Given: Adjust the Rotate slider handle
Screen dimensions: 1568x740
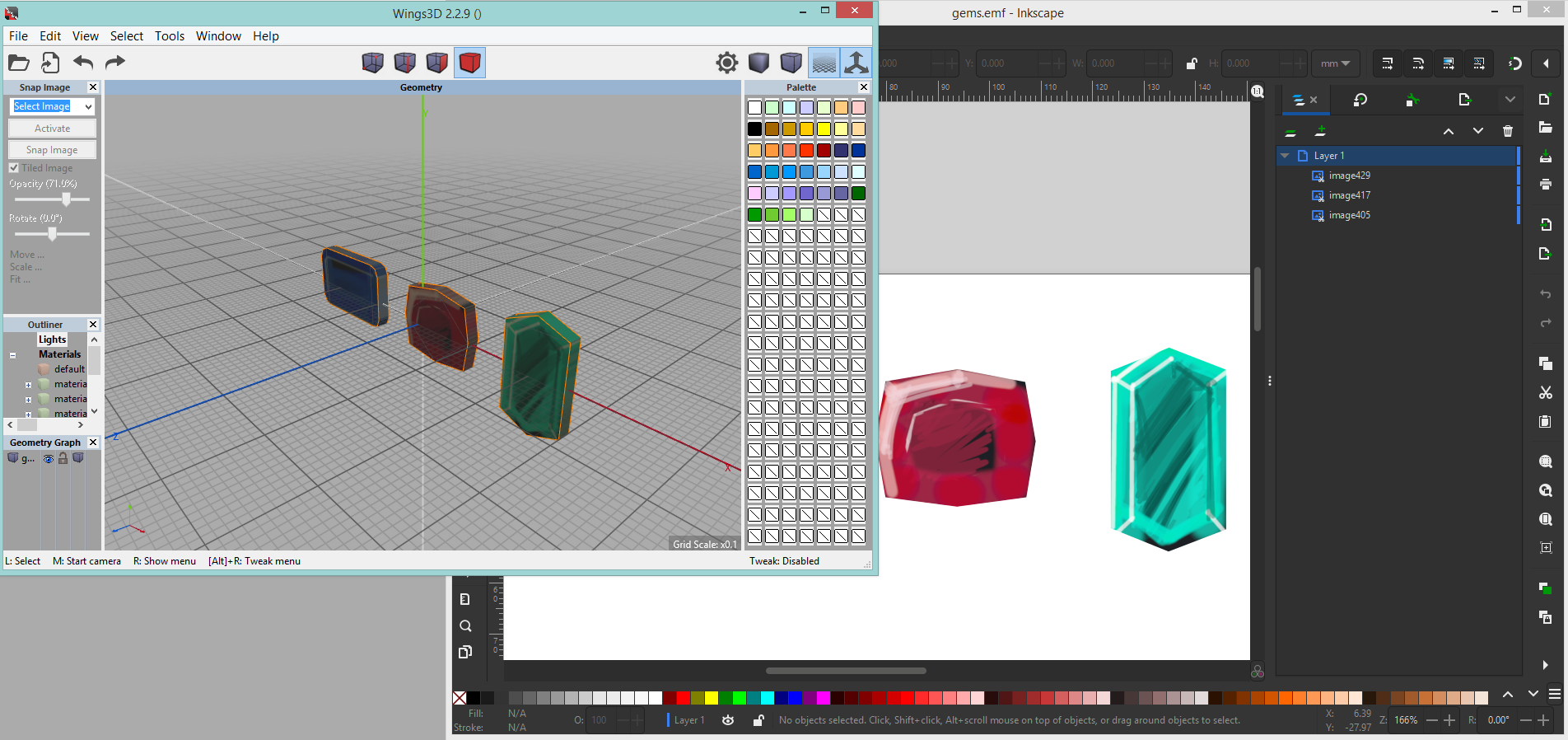Looking at the screenshot, I should (x=53, y=234).
